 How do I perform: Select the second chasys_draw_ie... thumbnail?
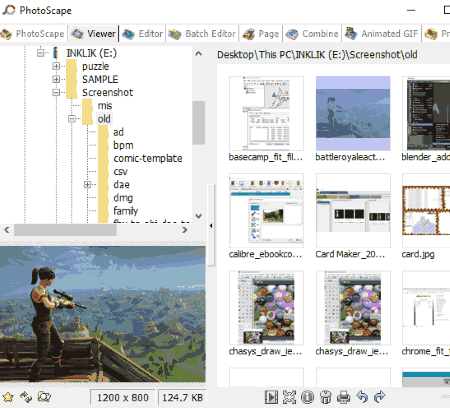coord(353,308)
